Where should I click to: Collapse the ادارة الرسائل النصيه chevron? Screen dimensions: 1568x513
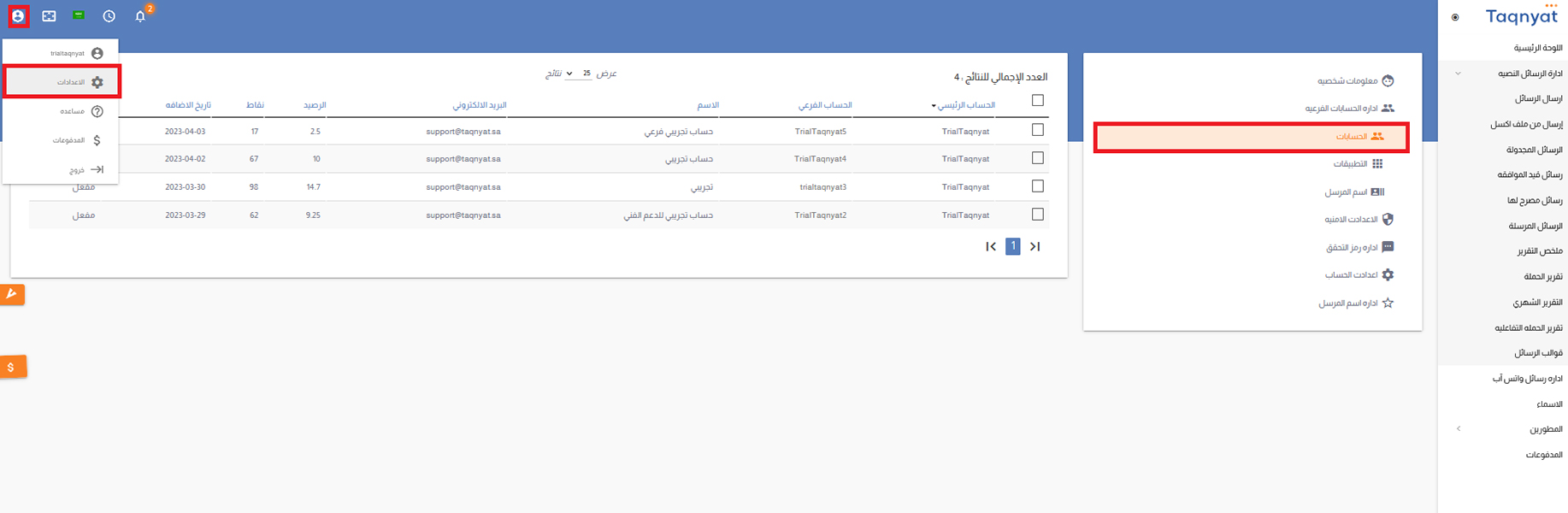point(1458,74)
